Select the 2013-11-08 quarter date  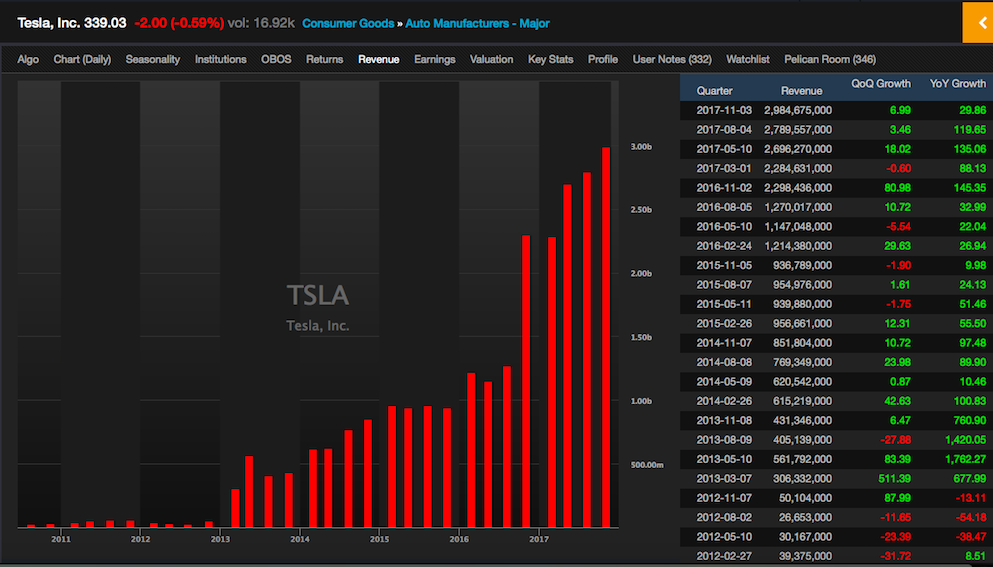[724, 421]
